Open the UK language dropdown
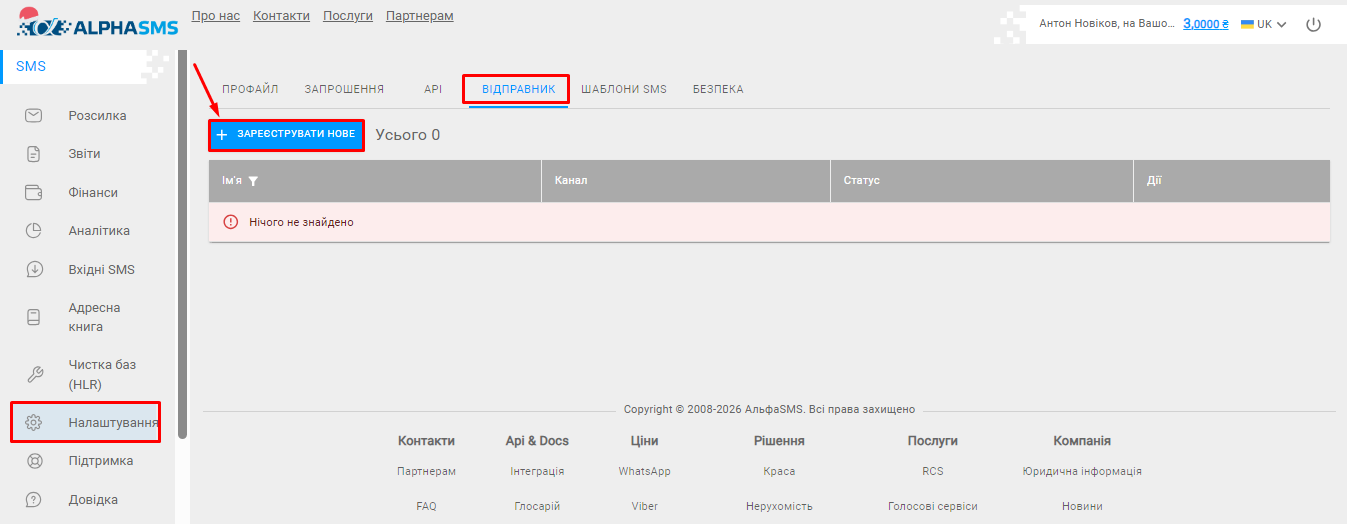 1264,24
